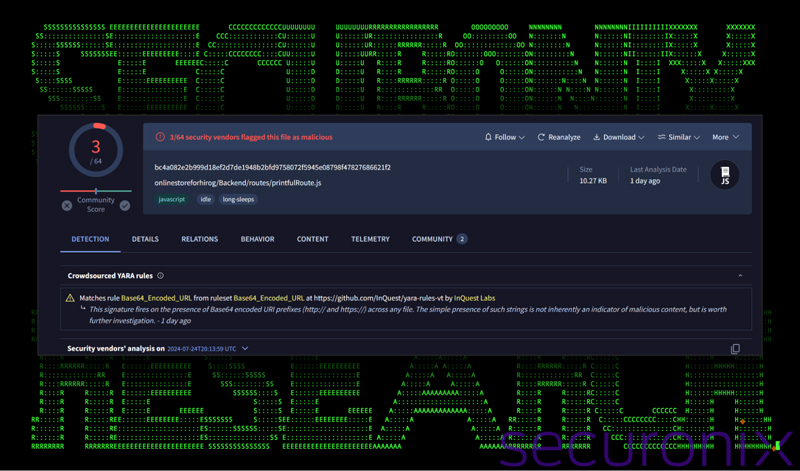
Task: Open the Follow dropdown
Action: pyautogui.click(x=504, y=137)
